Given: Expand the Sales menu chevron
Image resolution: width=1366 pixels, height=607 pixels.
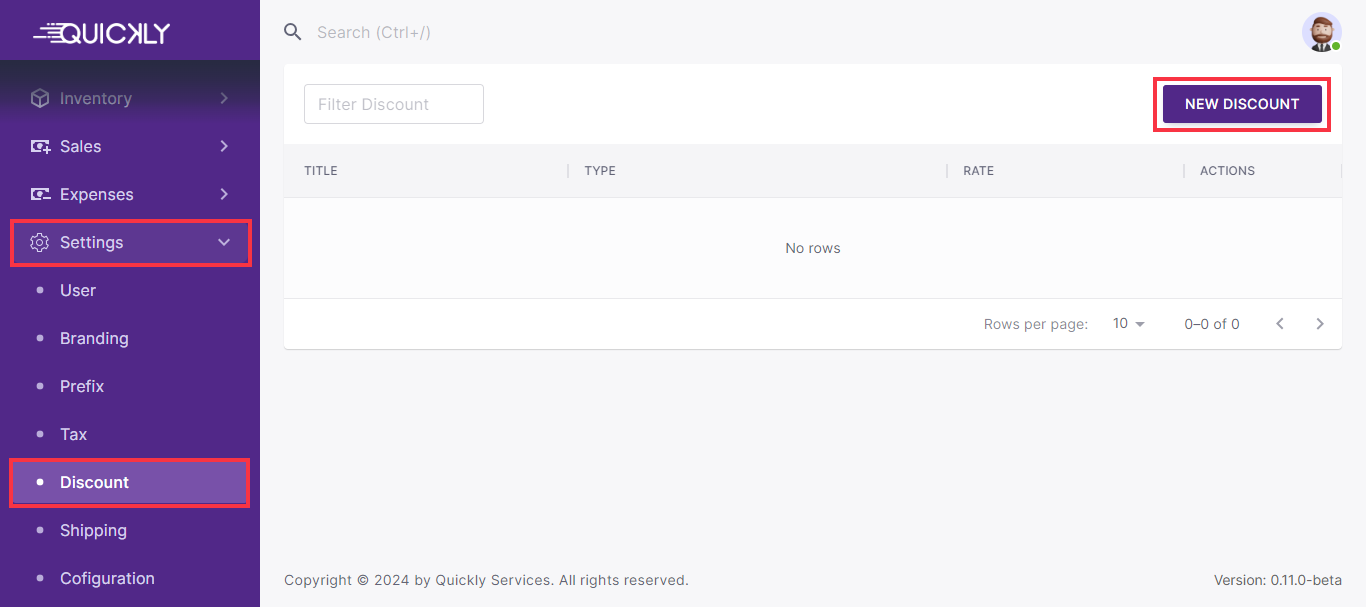Looking at the screenshot, I should tap(224, 146).
